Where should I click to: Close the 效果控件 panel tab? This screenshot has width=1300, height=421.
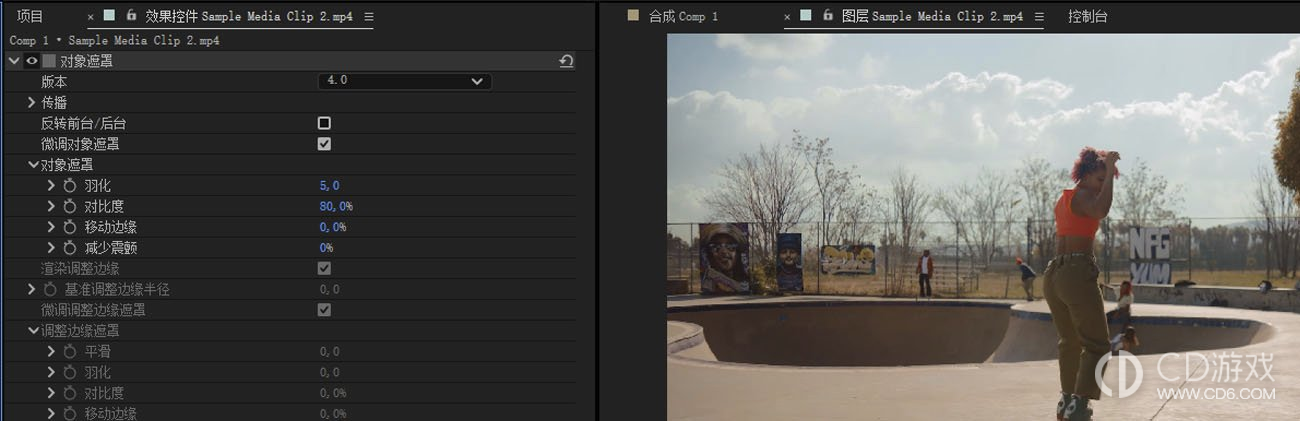[91, 17]
